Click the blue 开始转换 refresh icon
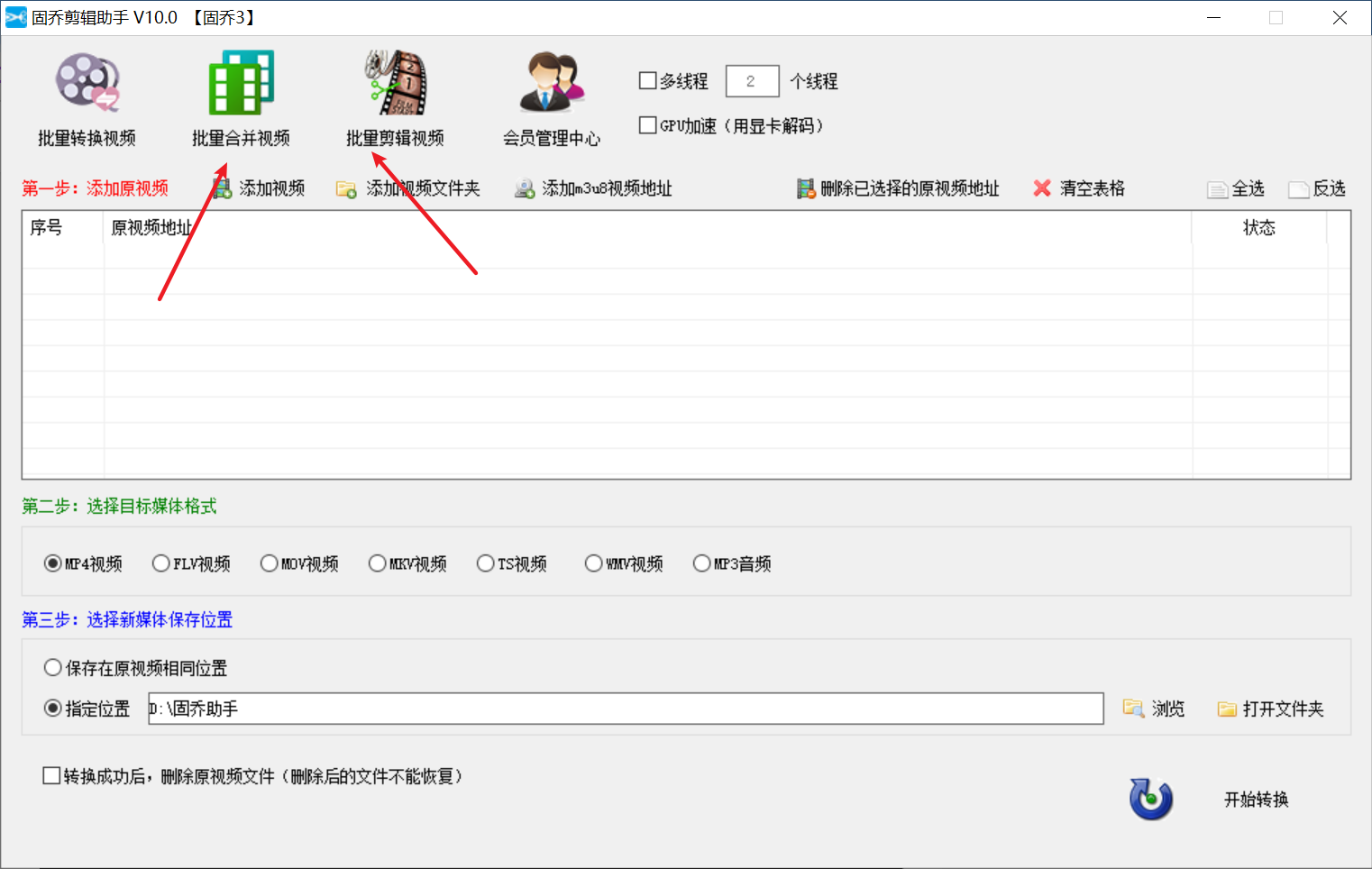Screen dimensions: 1372x869 (1151, 799)
